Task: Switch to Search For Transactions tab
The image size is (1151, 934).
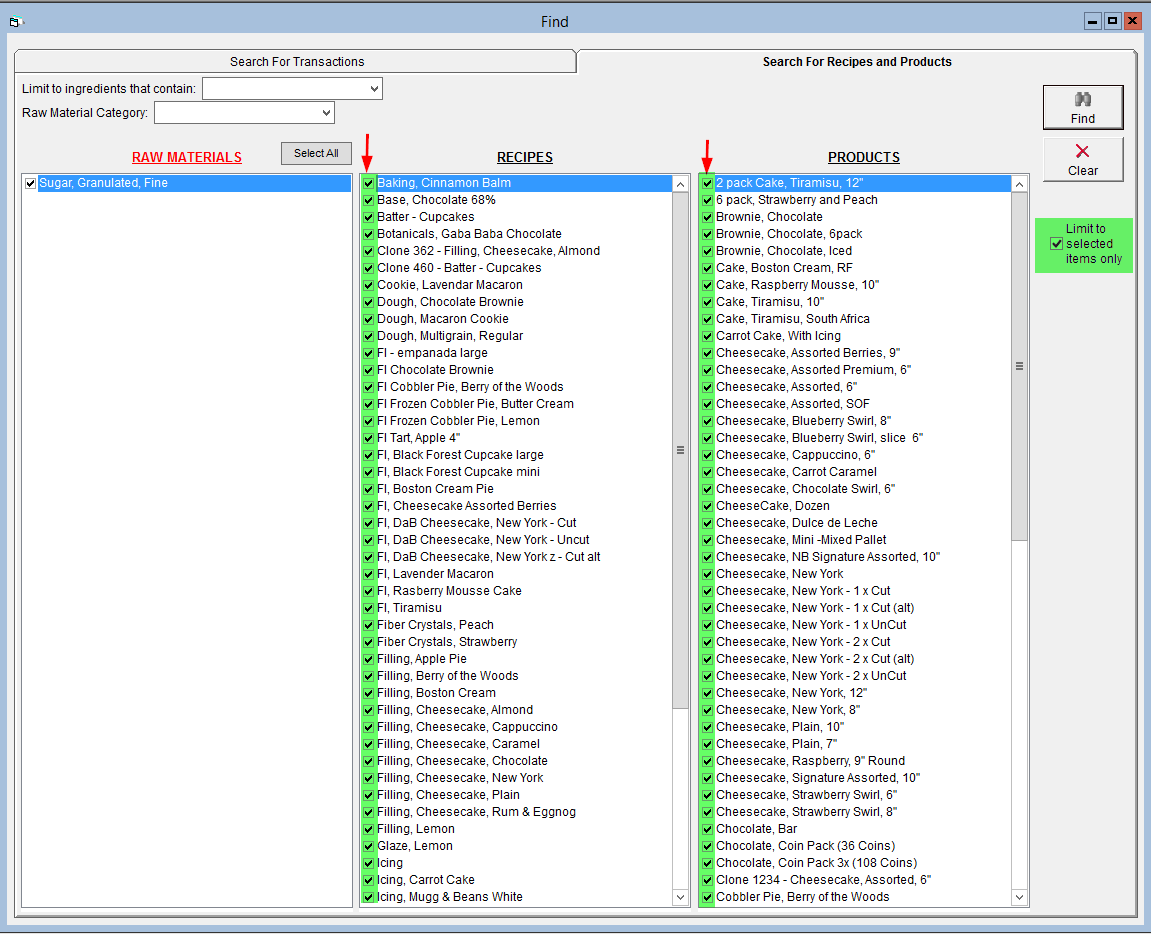Action: 297,62
